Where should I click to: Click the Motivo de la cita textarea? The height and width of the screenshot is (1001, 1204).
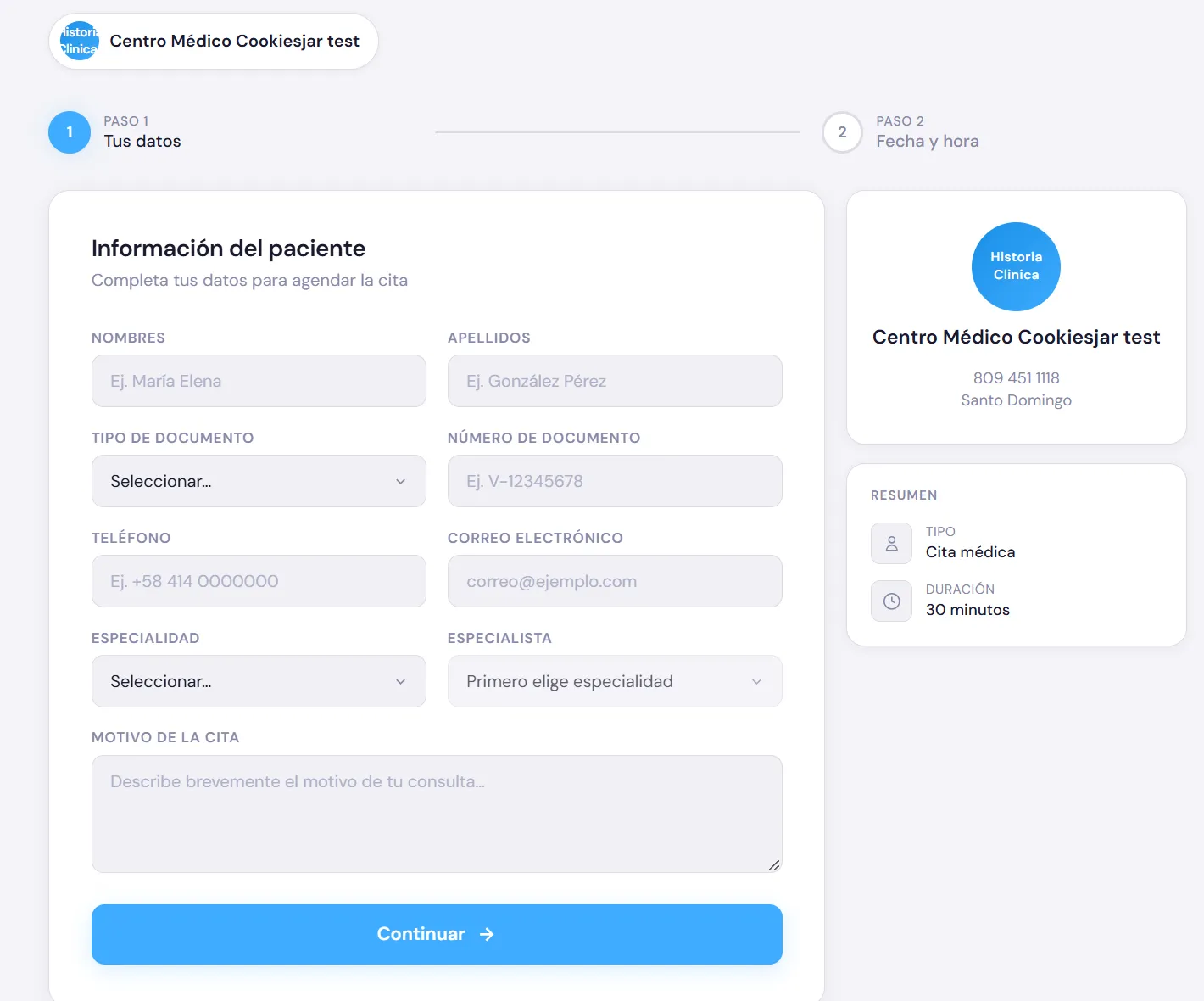coord(437,814)
